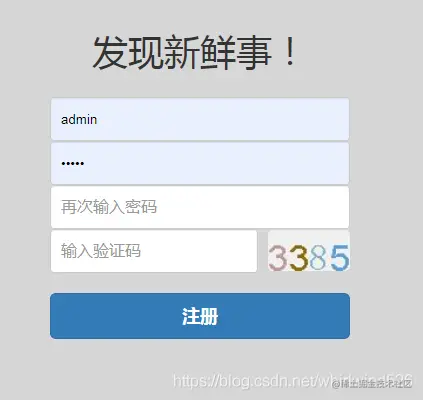Viewport: 423px width, 400px height.
Task: Click the exclamation mark in the heading
Action: click(290, 52)
